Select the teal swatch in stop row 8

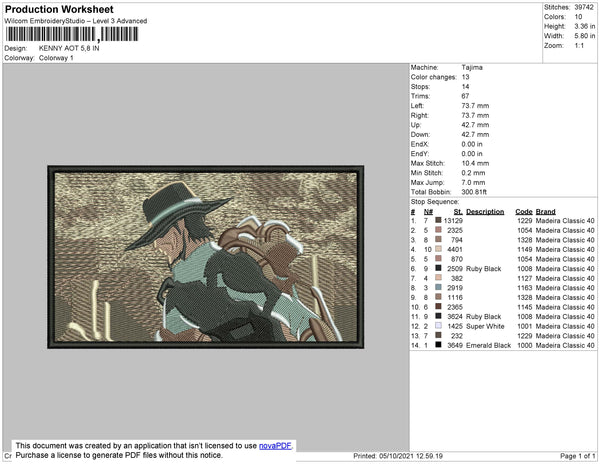[438, 287]
